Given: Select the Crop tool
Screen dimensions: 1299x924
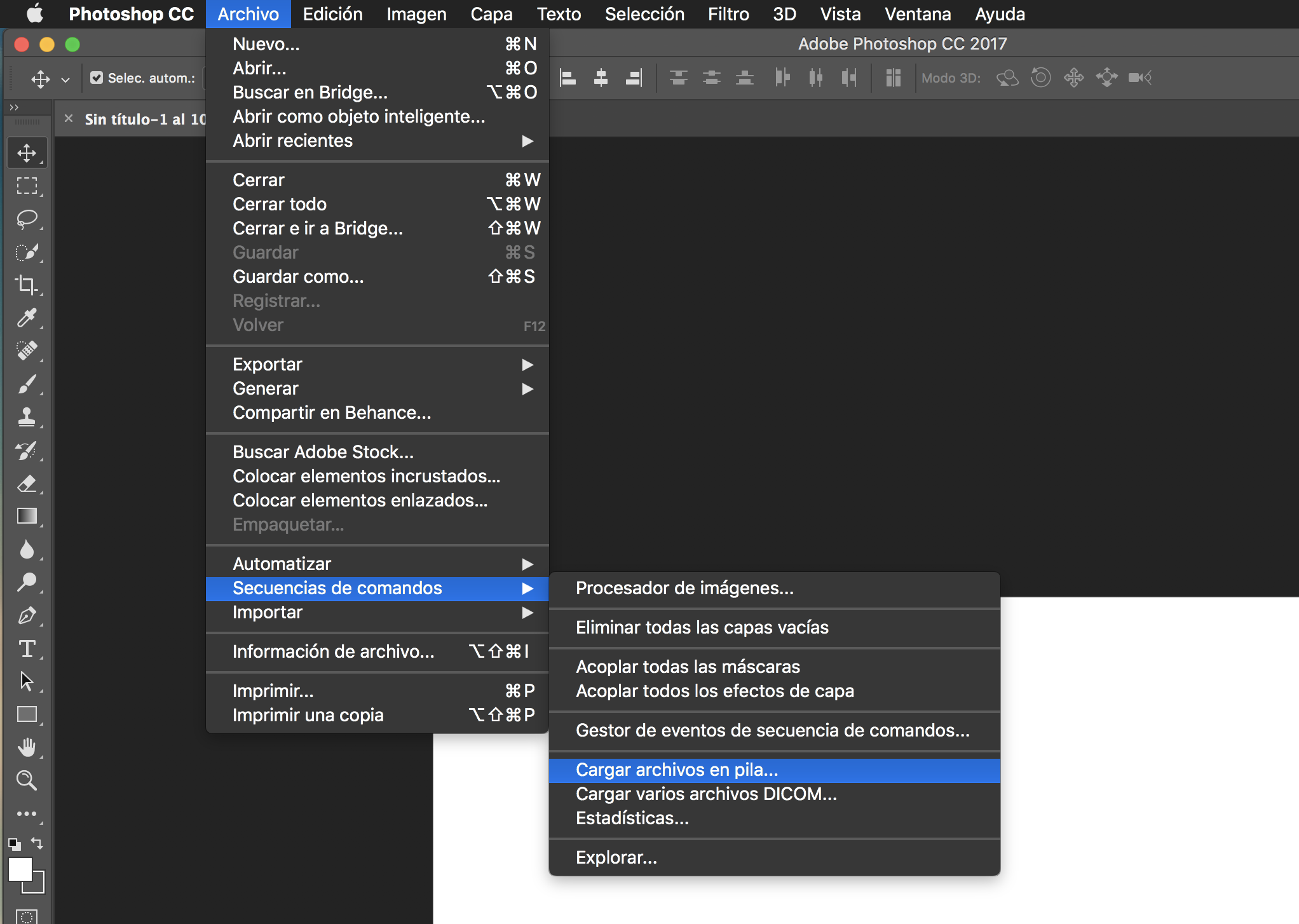Looking at the screenshot, I should 27,285.
